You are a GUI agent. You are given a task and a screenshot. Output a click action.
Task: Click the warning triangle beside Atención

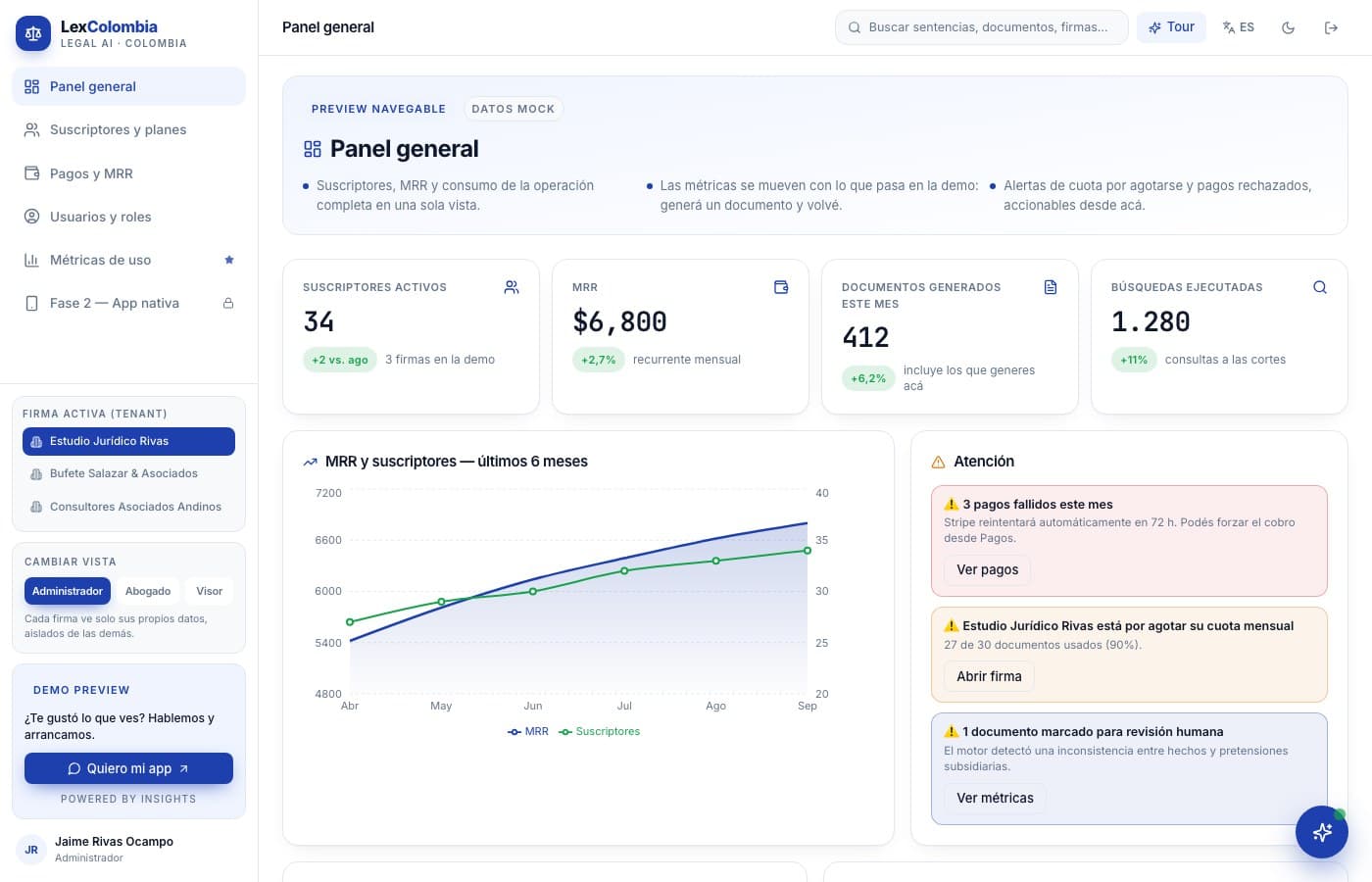pos(938,462)
